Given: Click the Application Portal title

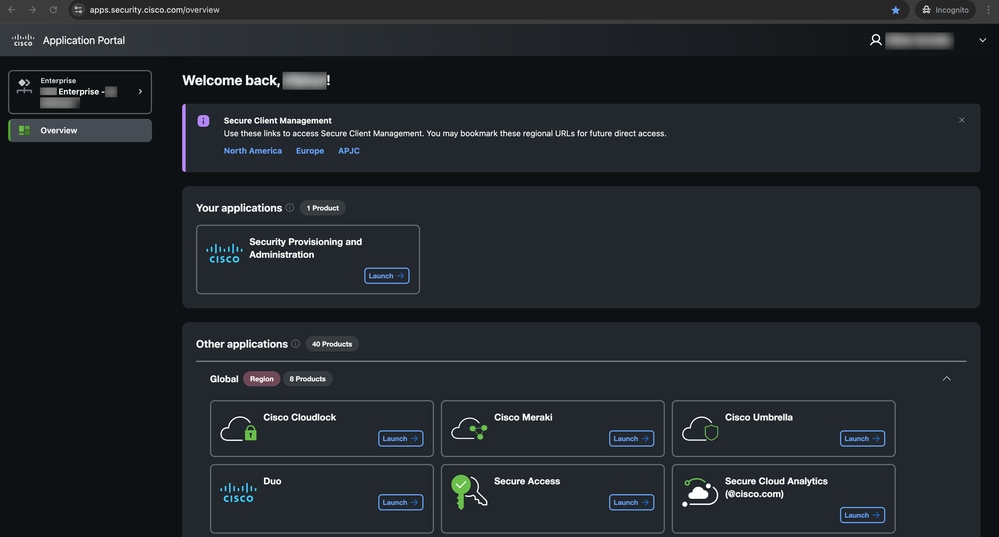Looking at the screenshot, I should click(83, 40).
